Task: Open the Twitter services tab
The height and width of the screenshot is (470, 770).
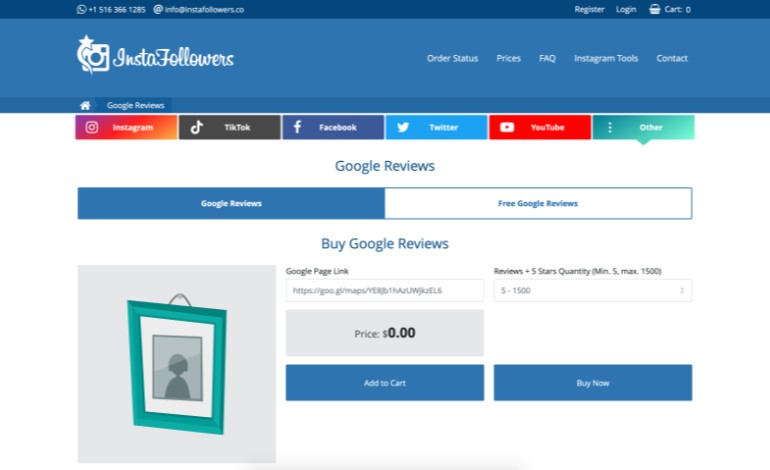Action: (x=437, y=127)
